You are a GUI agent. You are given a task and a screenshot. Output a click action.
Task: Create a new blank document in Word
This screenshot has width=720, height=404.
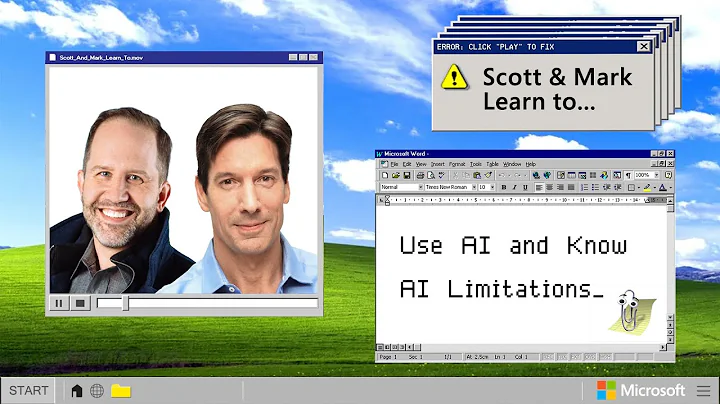click(x=385, y=175)
